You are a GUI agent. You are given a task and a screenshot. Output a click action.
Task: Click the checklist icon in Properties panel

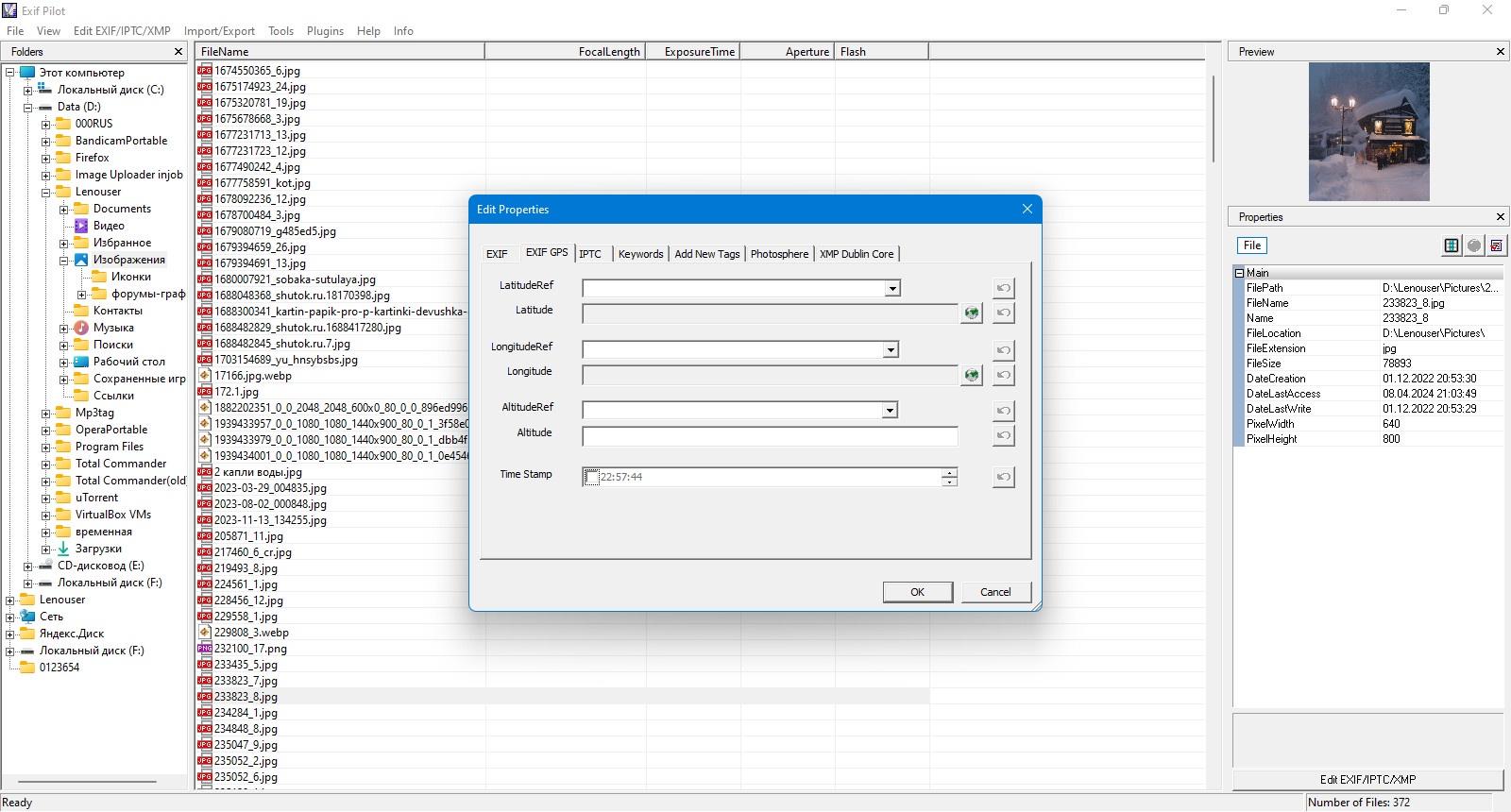coord(1497,245)
